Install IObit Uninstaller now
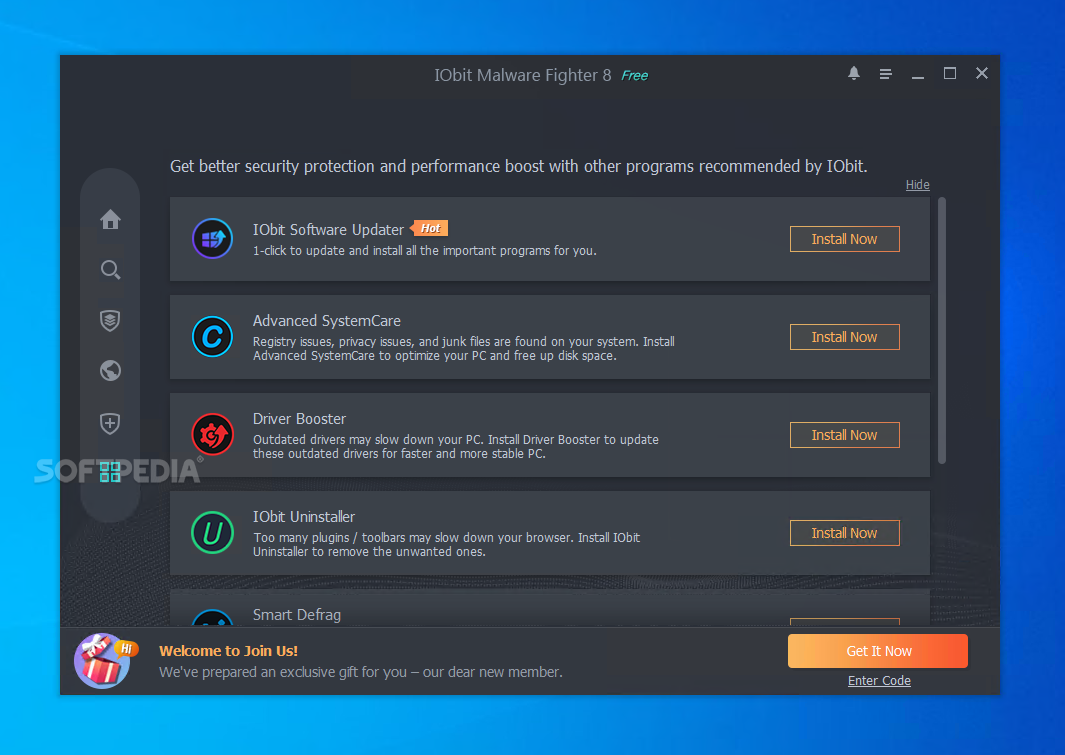 (x=844, y=533)
